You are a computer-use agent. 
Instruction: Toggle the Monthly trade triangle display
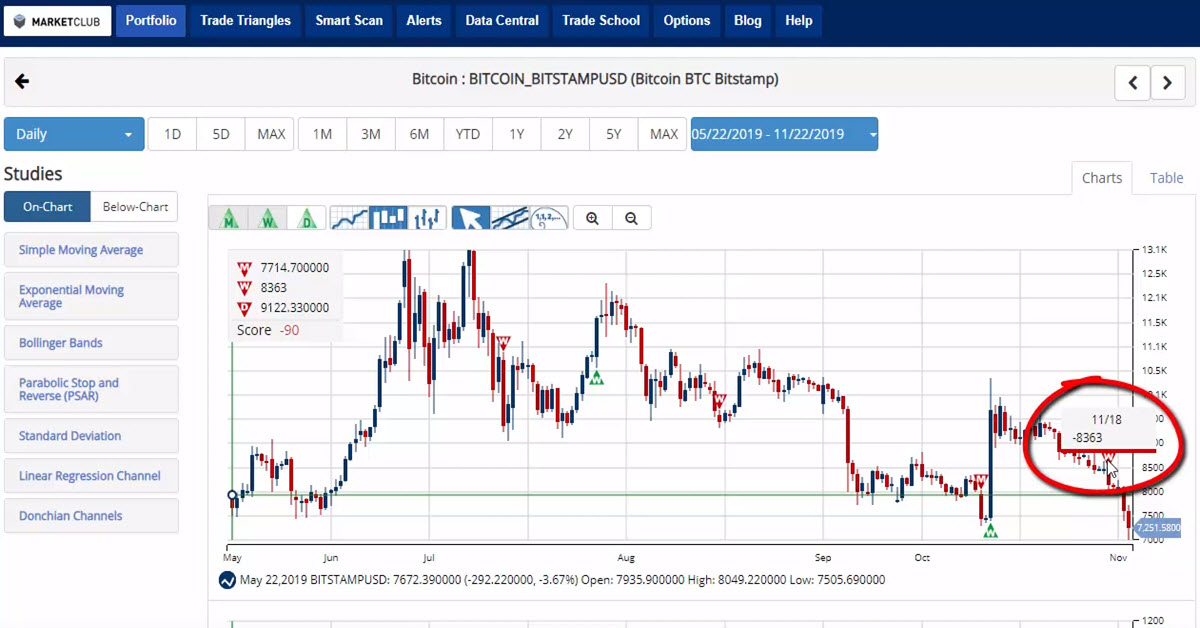coord(229,218)
